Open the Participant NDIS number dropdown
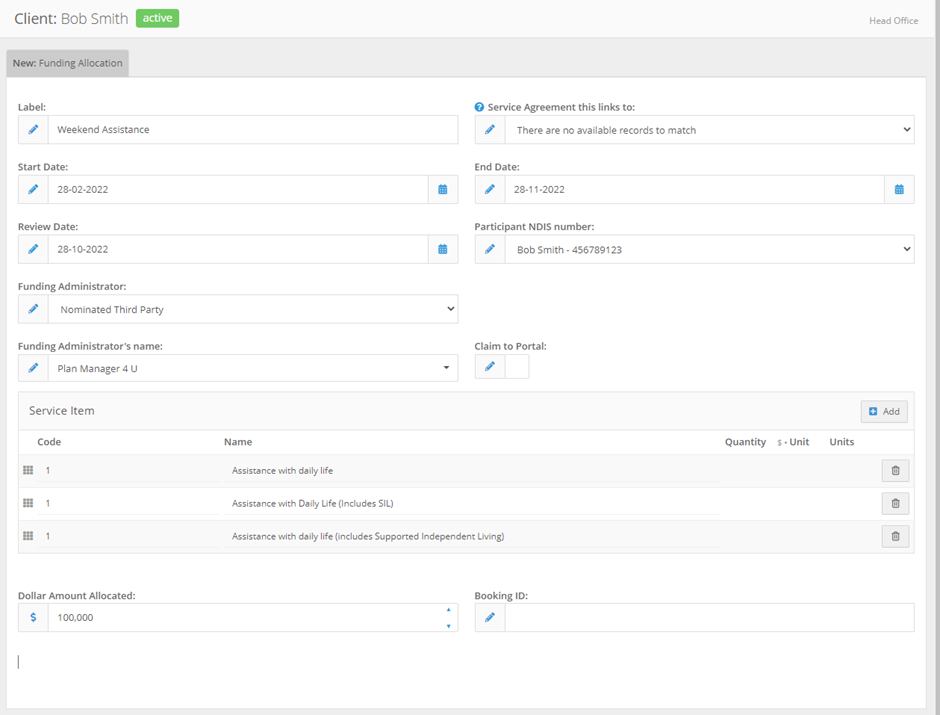Screen dimensions: 940x715 tap(709, 249)
